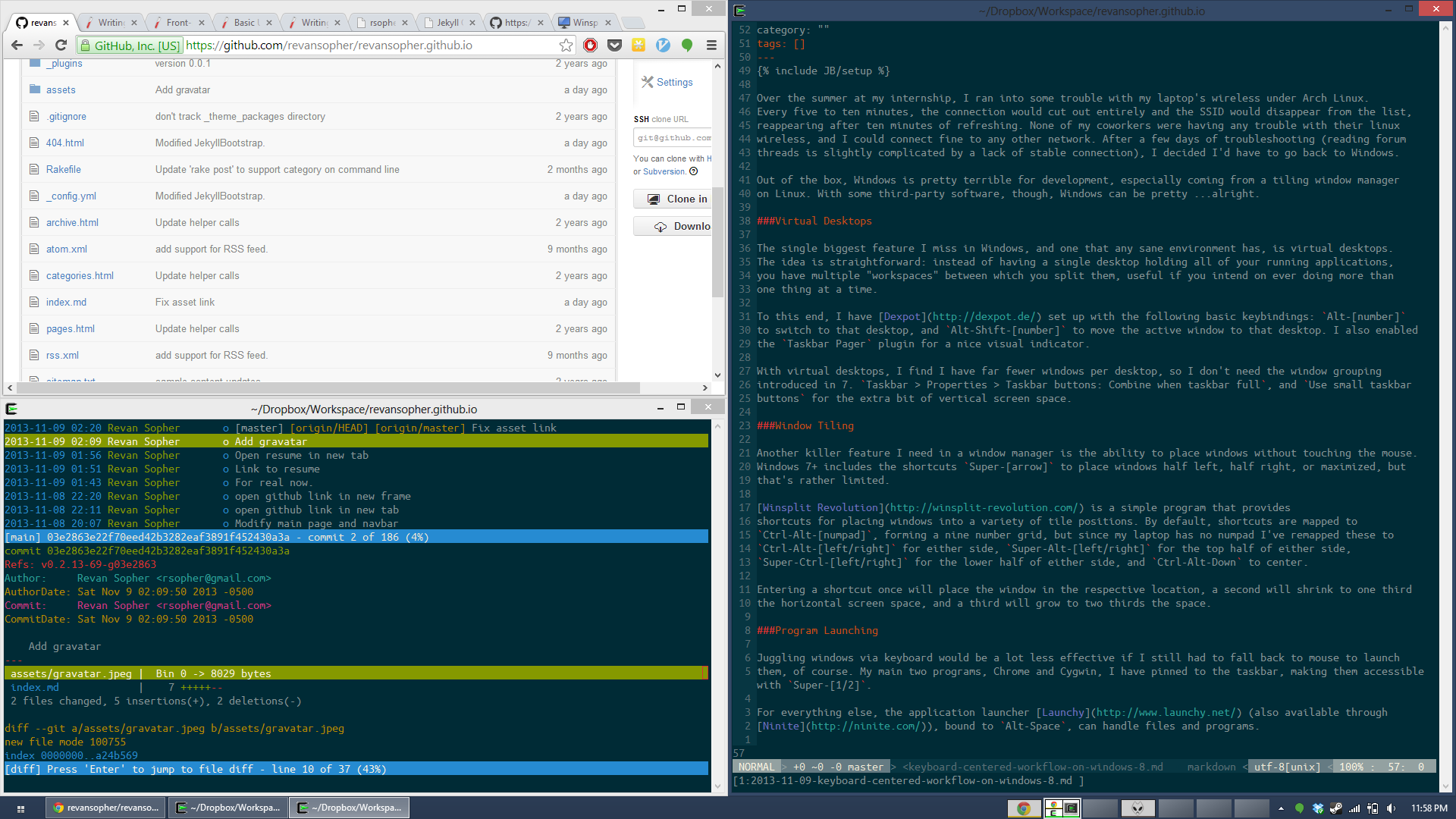Click the taskbar clock showing 11:58 PM
The image size is (1456, 819).
[x=1429, y=808]
